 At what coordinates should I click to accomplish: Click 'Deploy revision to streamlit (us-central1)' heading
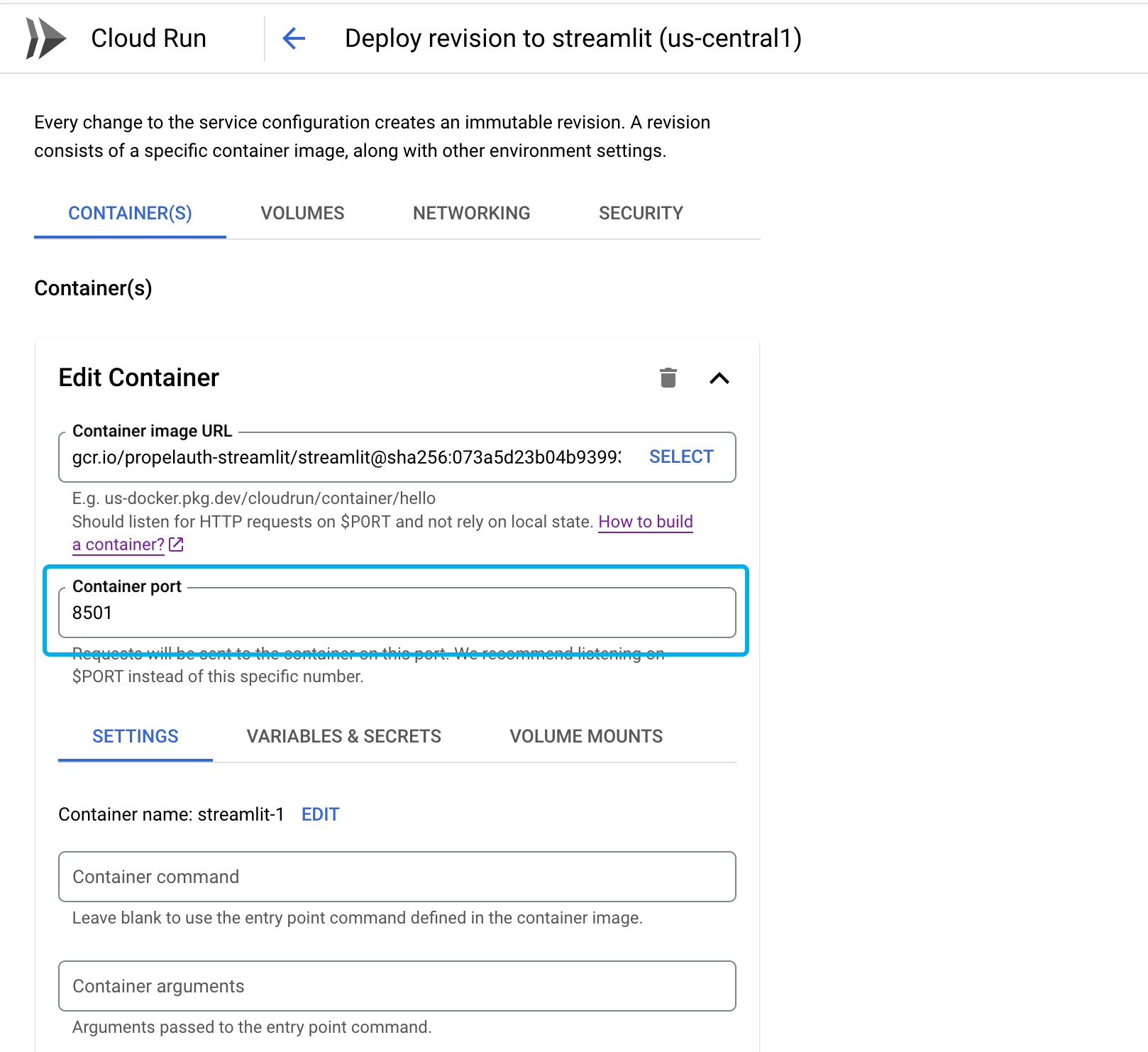573,38
